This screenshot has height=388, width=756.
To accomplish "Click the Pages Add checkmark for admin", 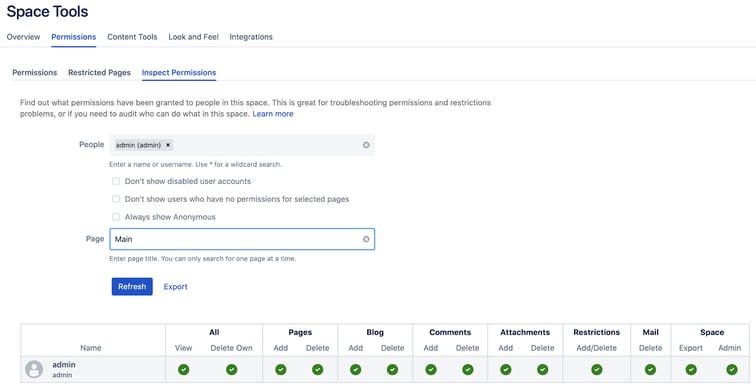I will point(281,370).
